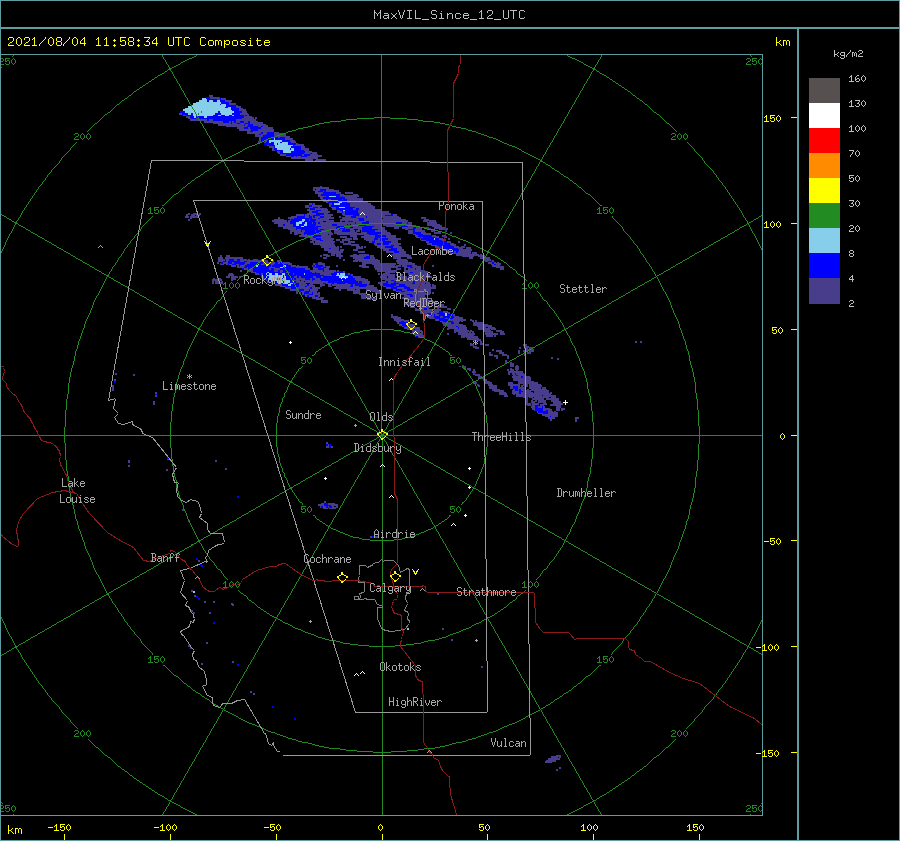This screenshot has height=841, width=900.
Task: Click the small purple echo south of Vulcan
Action: pyautogui.click(x=553, y=759)
